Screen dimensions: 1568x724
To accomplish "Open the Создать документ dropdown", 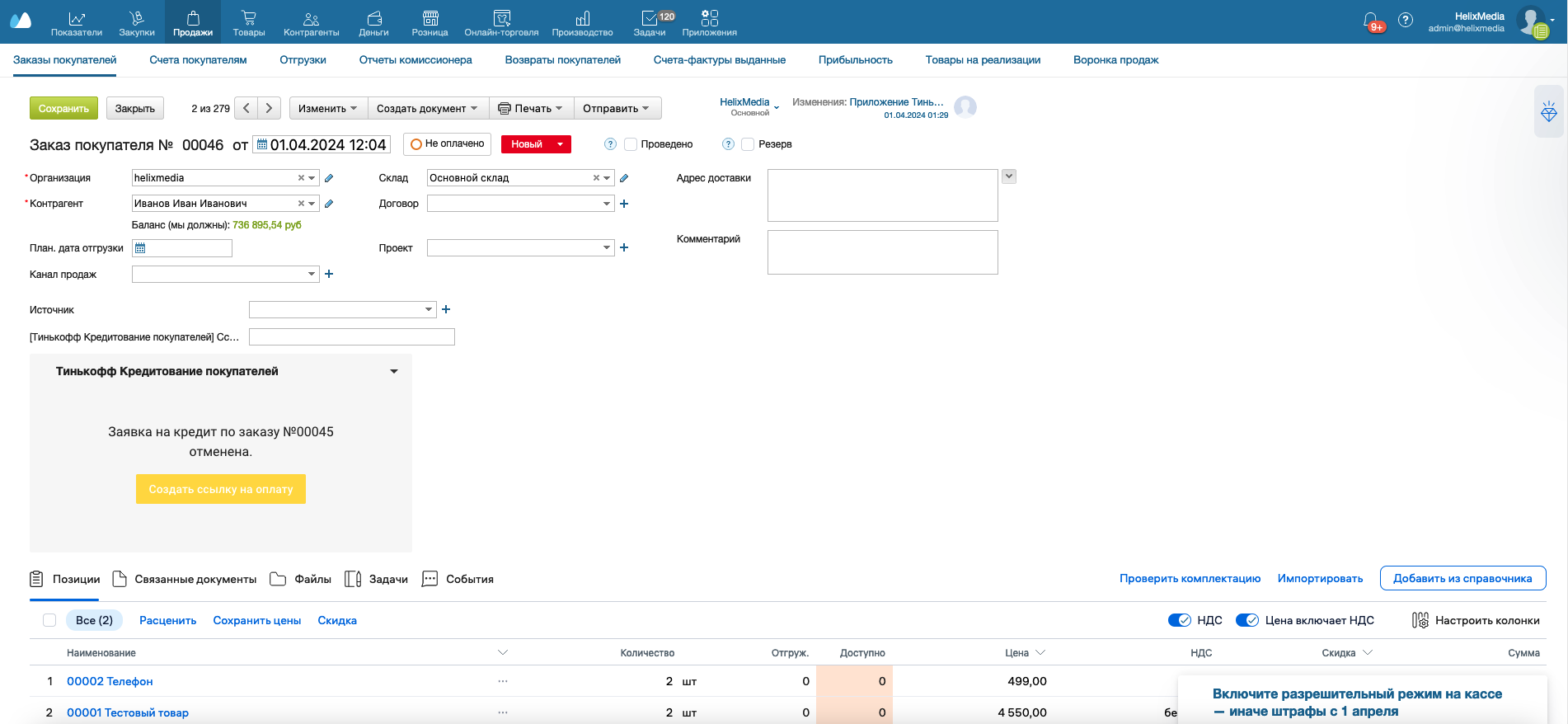I will point(428,108).
